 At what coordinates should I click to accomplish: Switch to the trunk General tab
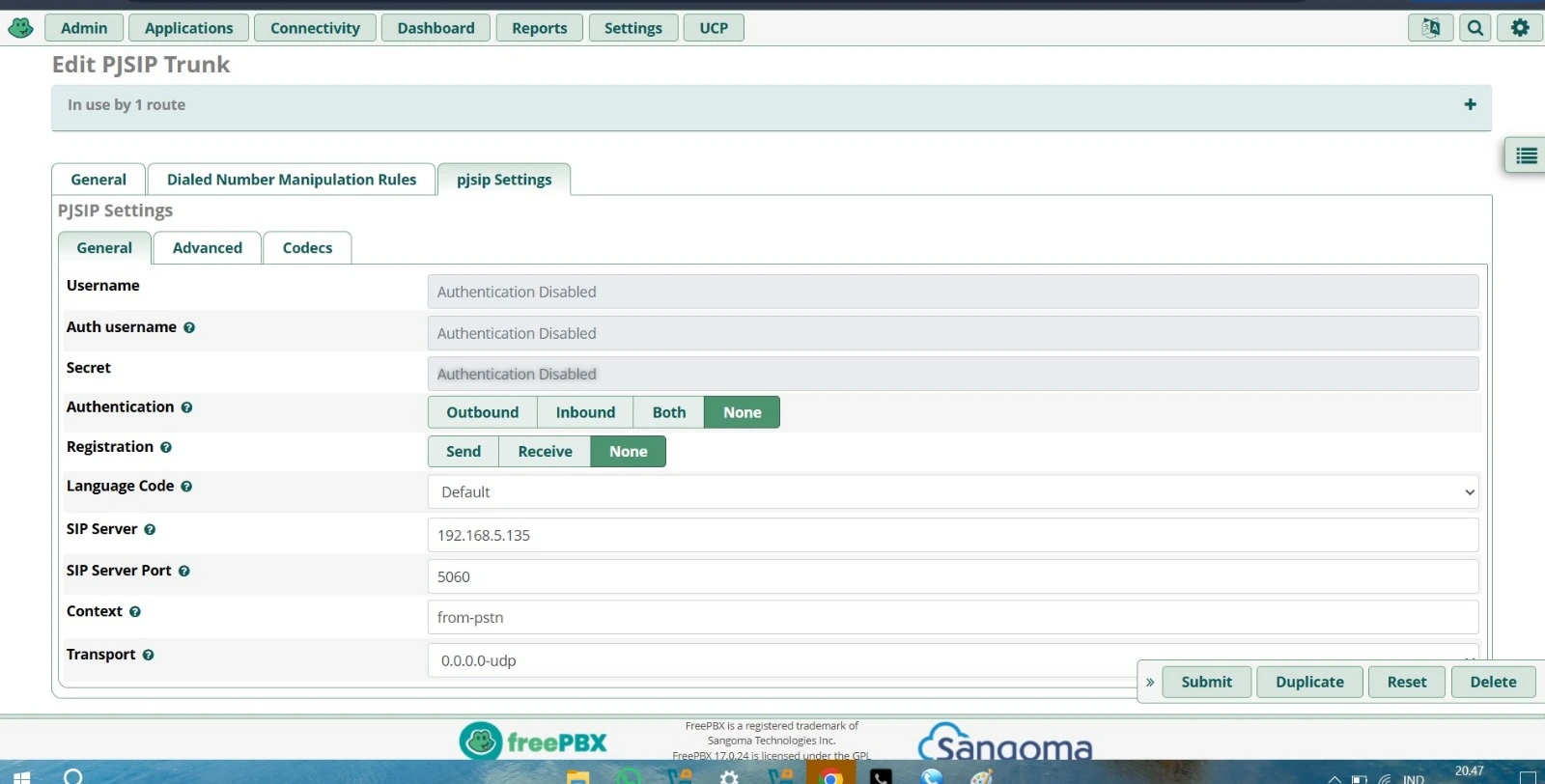coord(98,180)
